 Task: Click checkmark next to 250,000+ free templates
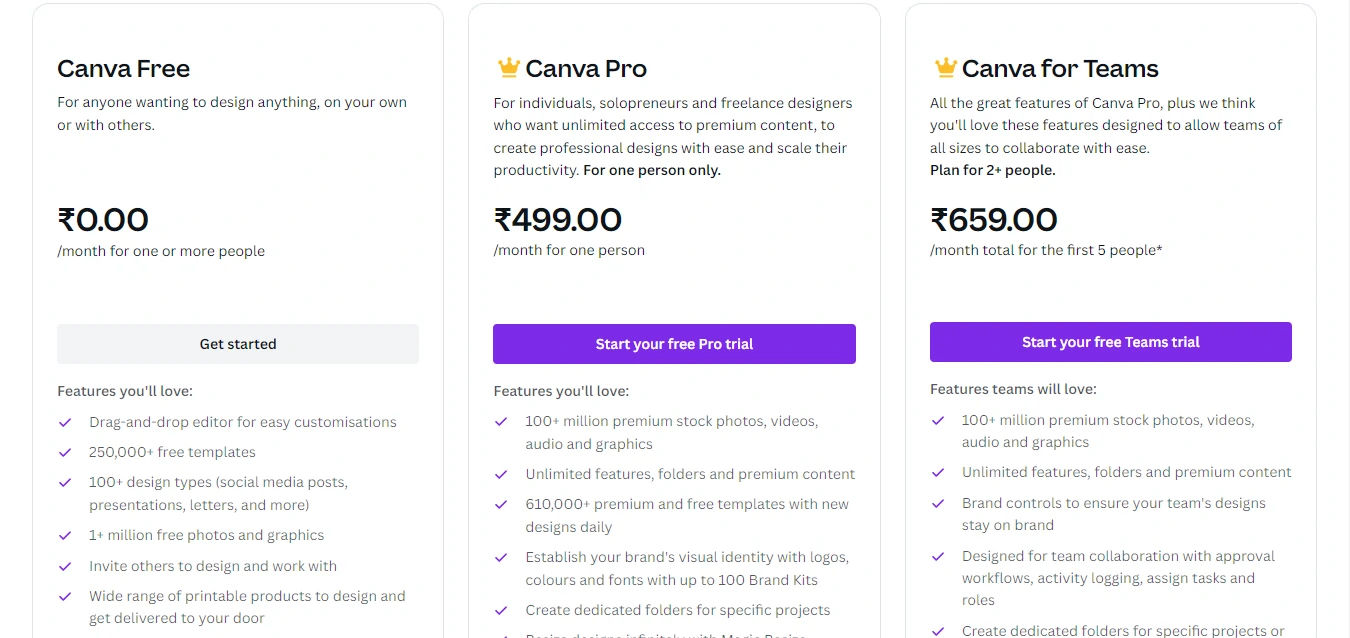click(x=65, y=452)
